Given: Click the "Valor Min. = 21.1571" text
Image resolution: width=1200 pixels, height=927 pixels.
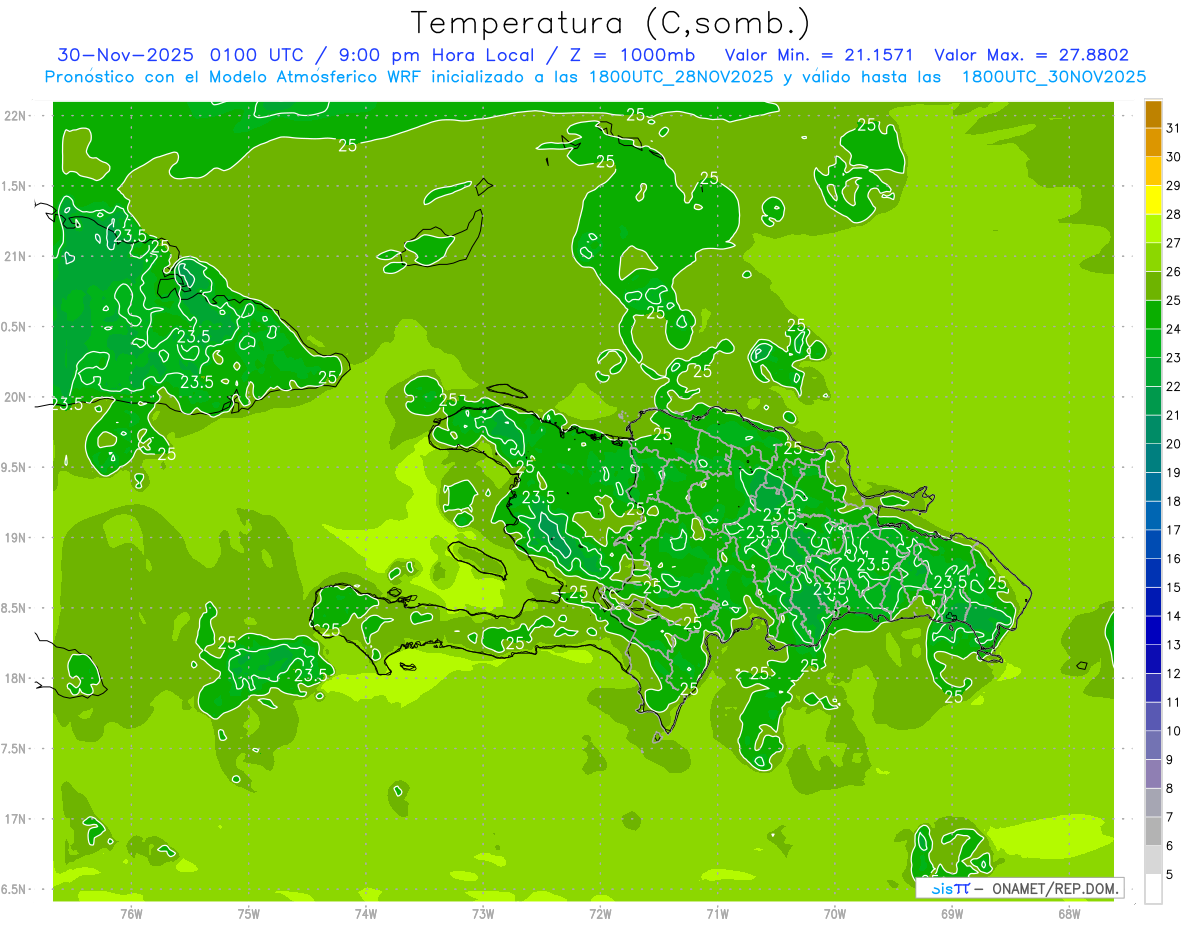Looking at the screenshot, I should (x=819, y=55).
